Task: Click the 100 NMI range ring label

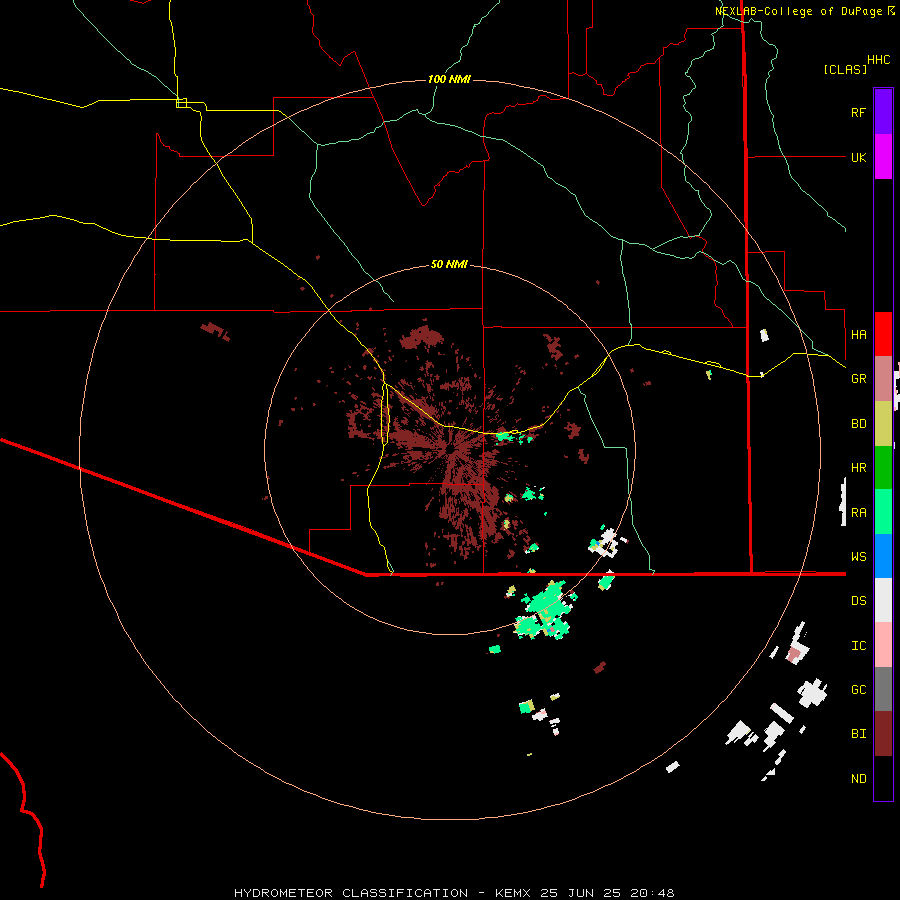Action: click(x=449, y=79)
